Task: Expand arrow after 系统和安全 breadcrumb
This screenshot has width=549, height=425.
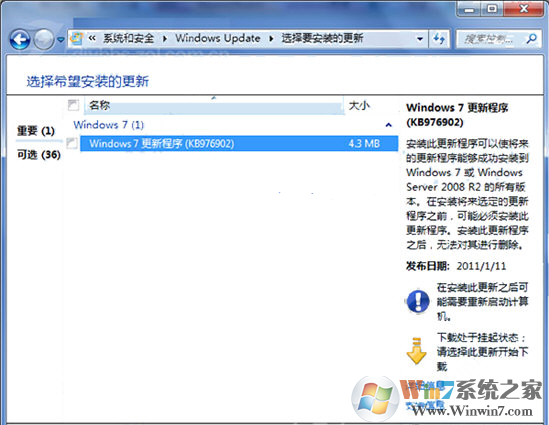Action: [x=165, y=39]
